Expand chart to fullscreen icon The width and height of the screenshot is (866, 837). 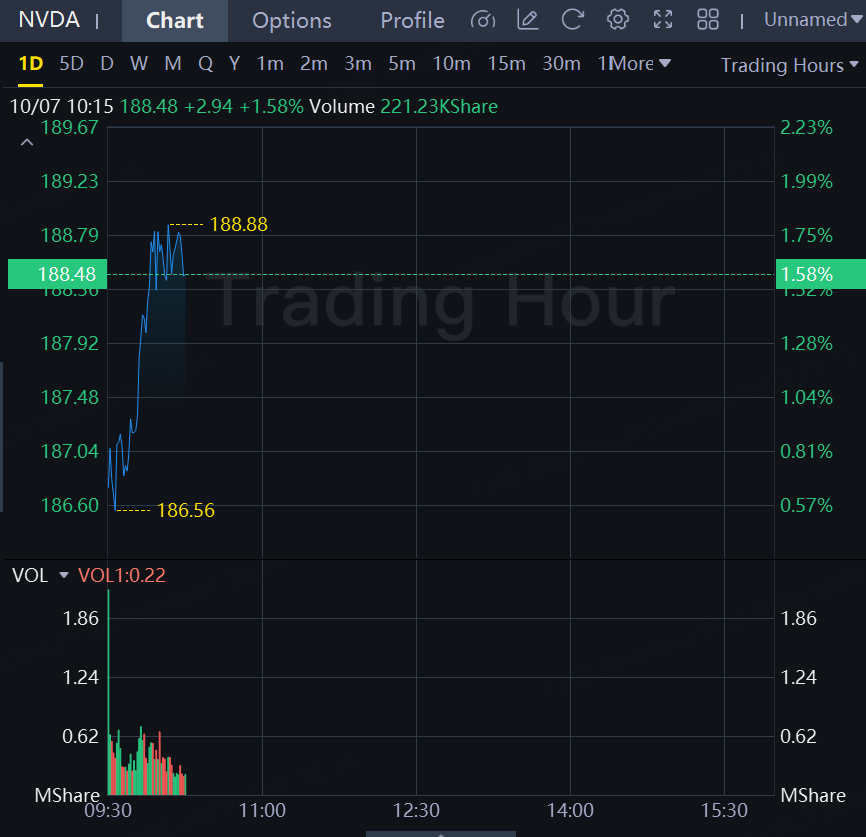[x=663, y=20]
